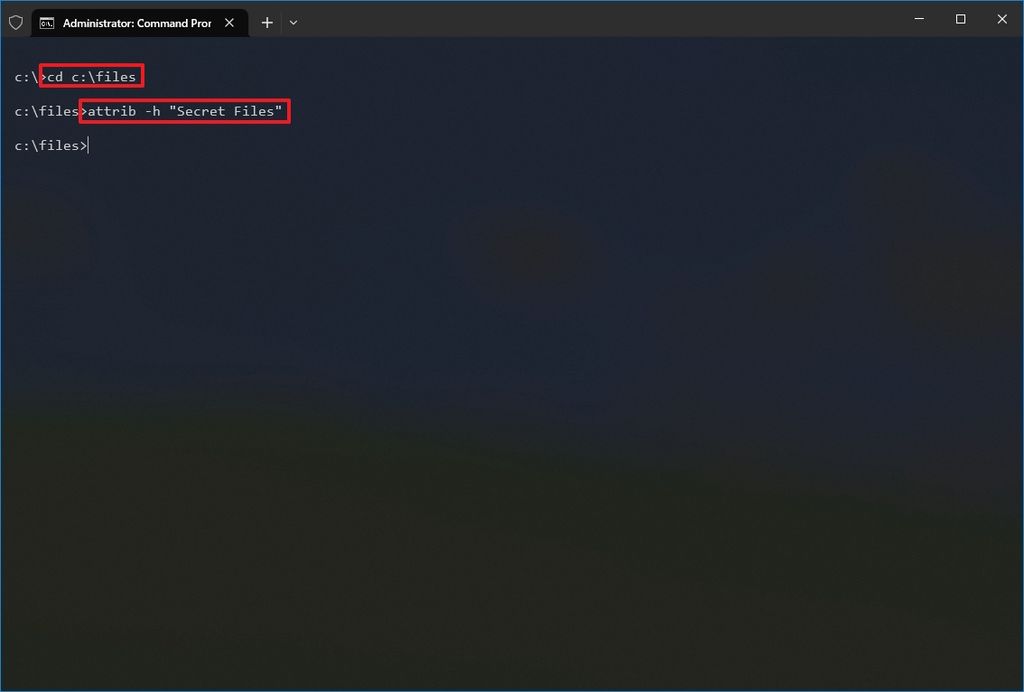Close the Command Prompt tab
The width and height of the screenshot is (1024, 692).
point(229,23)
